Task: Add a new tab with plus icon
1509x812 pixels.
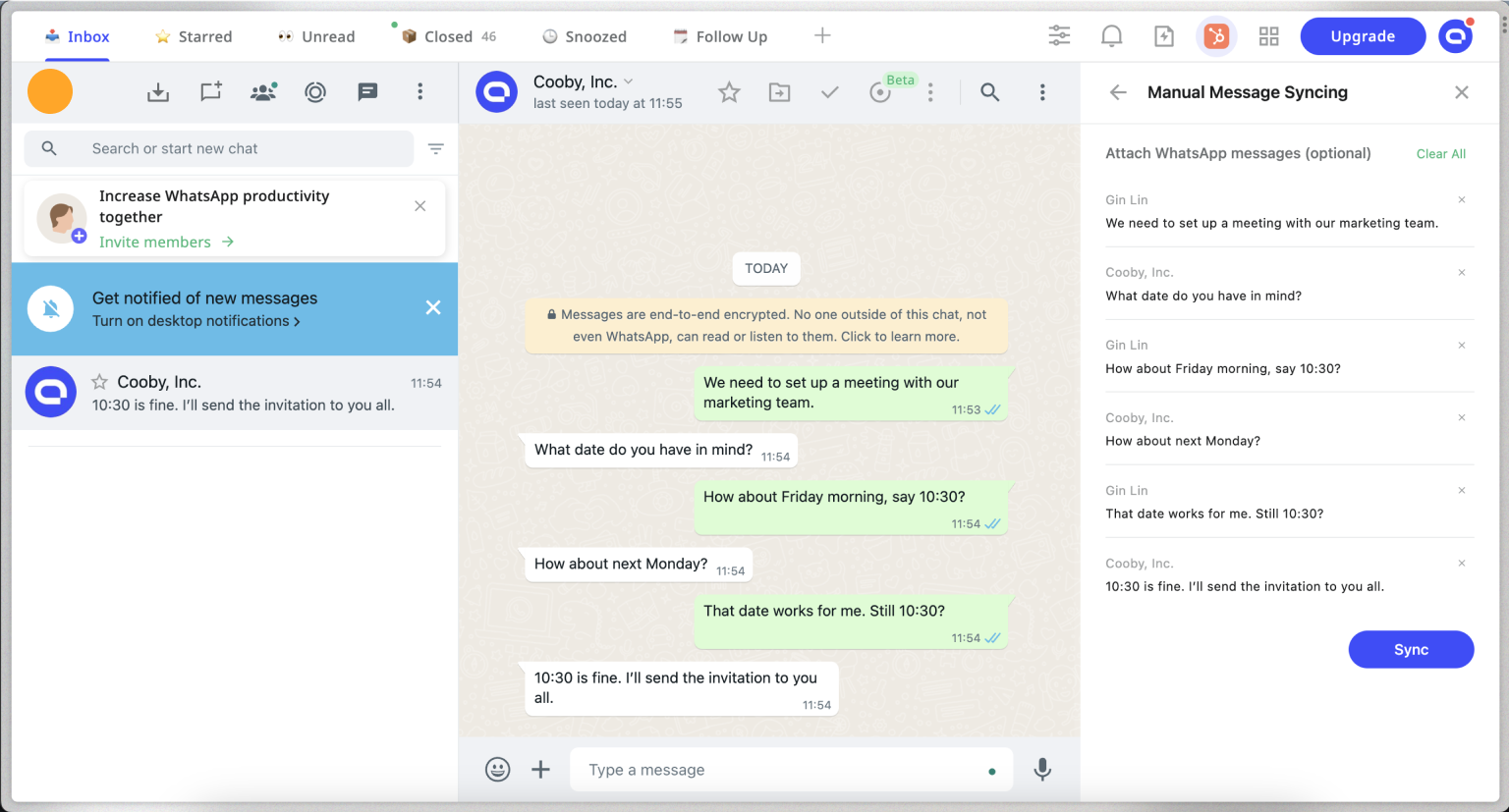Action: [822, 35]
